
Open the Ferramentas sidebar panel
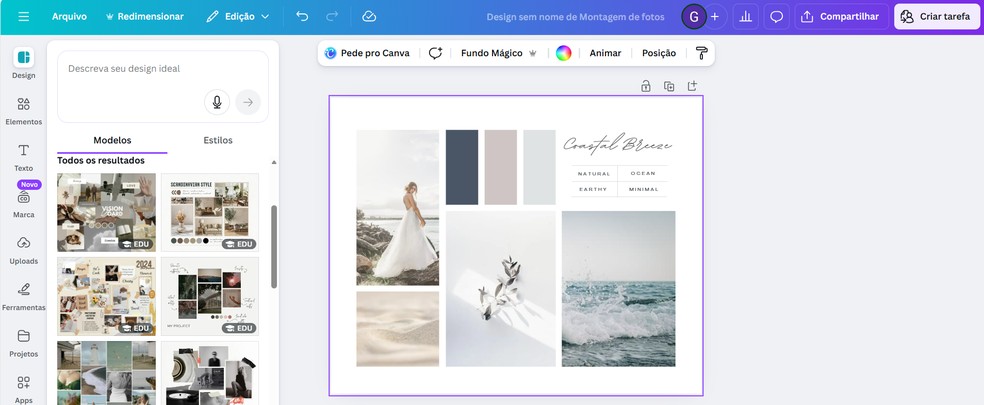23,297
